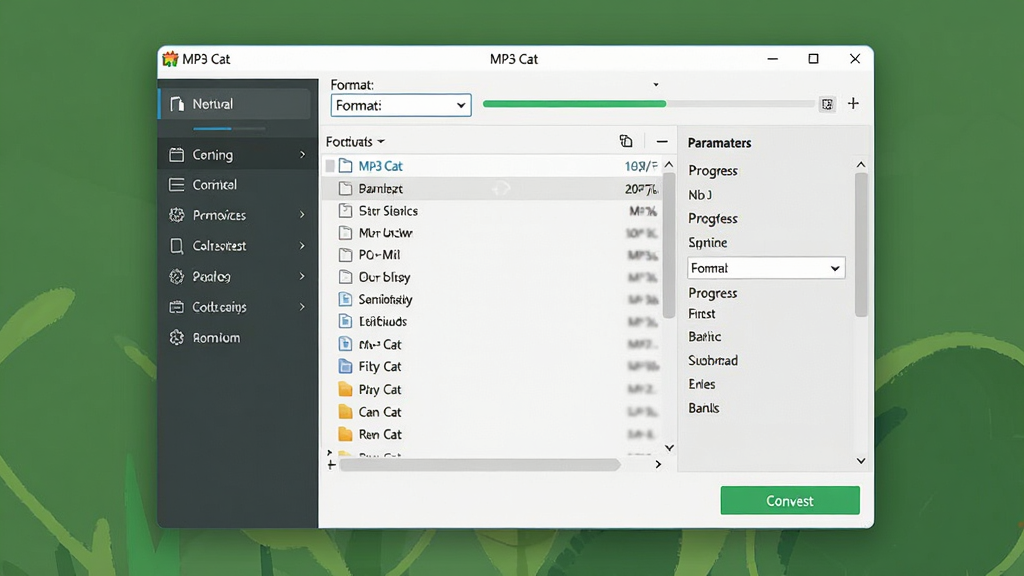Click the green Convest button
The height and width of the screenshot is (576, 1024).
790,501
